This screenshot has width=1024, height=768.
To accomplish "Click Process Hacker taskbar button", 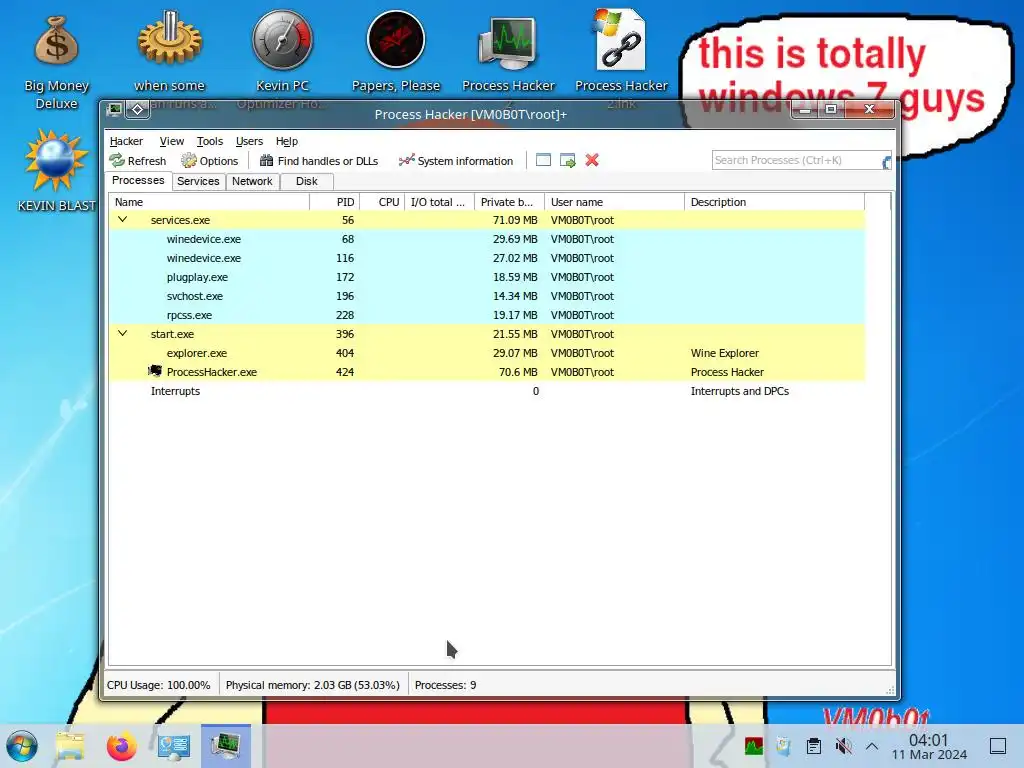I will point(225,746).
